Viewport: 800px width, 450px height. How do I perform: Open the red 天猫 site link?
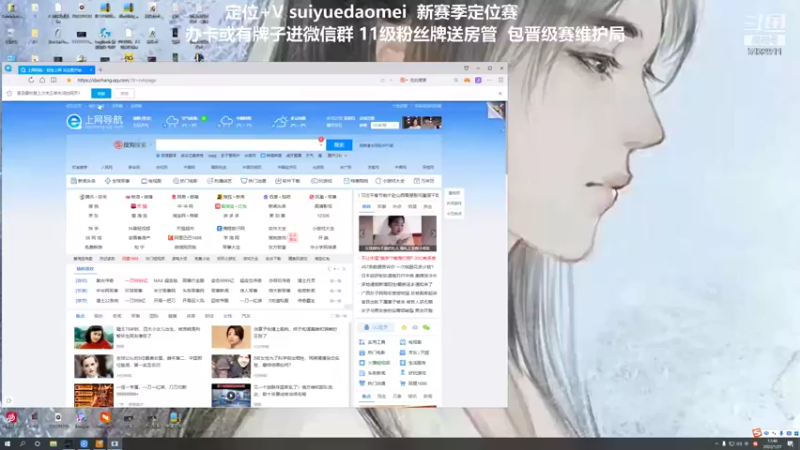(x=139, y=206)
